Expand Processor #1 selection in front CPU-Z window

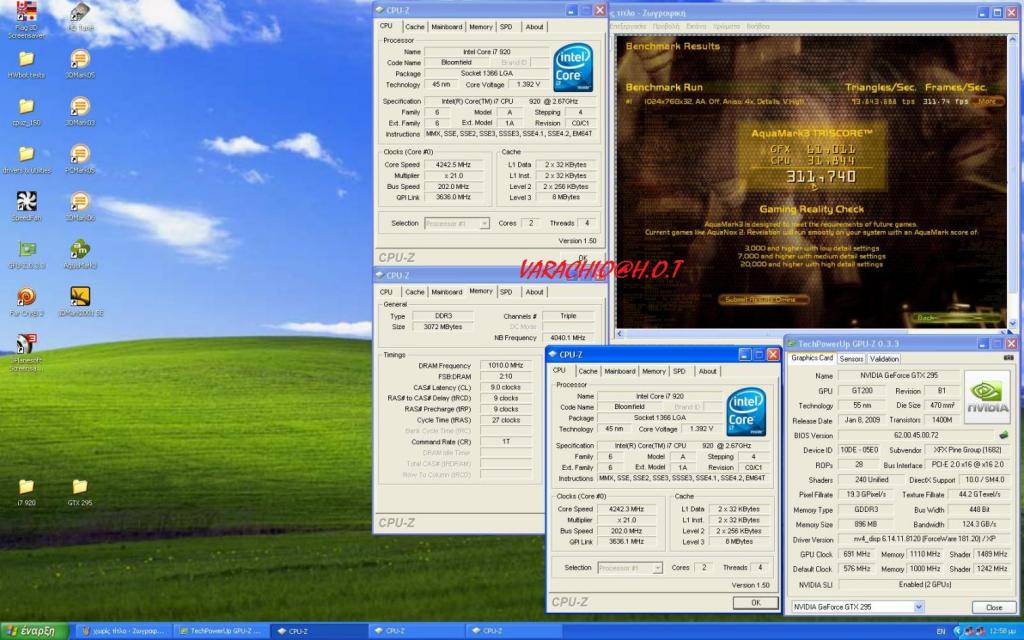coord(658,568)
